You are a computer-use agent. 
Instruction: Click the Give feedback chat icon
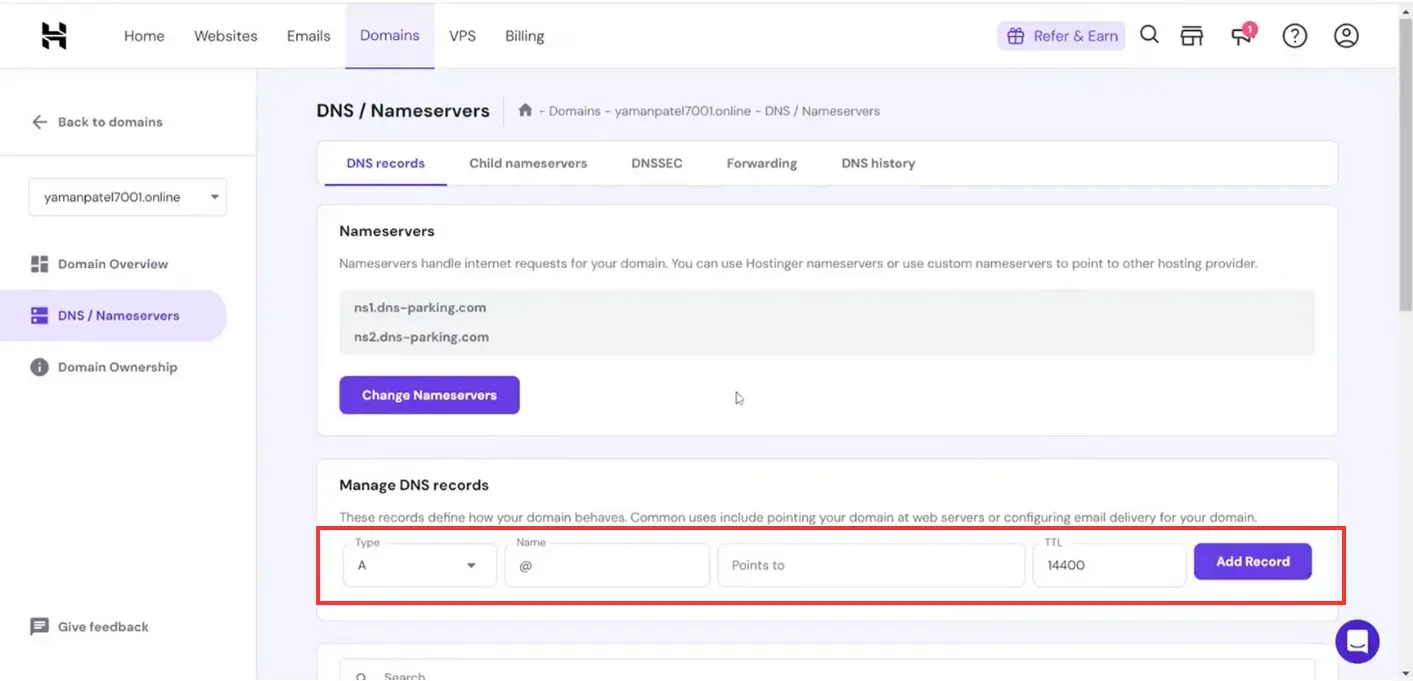point(40,627)
